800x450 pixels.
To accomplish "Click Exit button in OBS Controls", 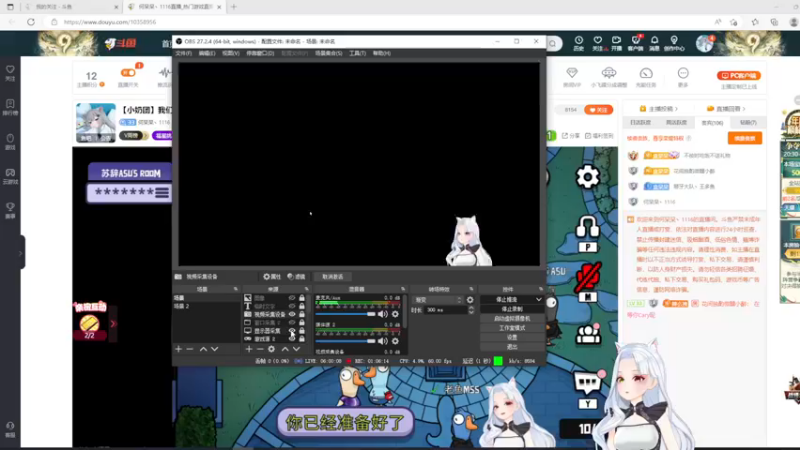I will tap(512, 346).
